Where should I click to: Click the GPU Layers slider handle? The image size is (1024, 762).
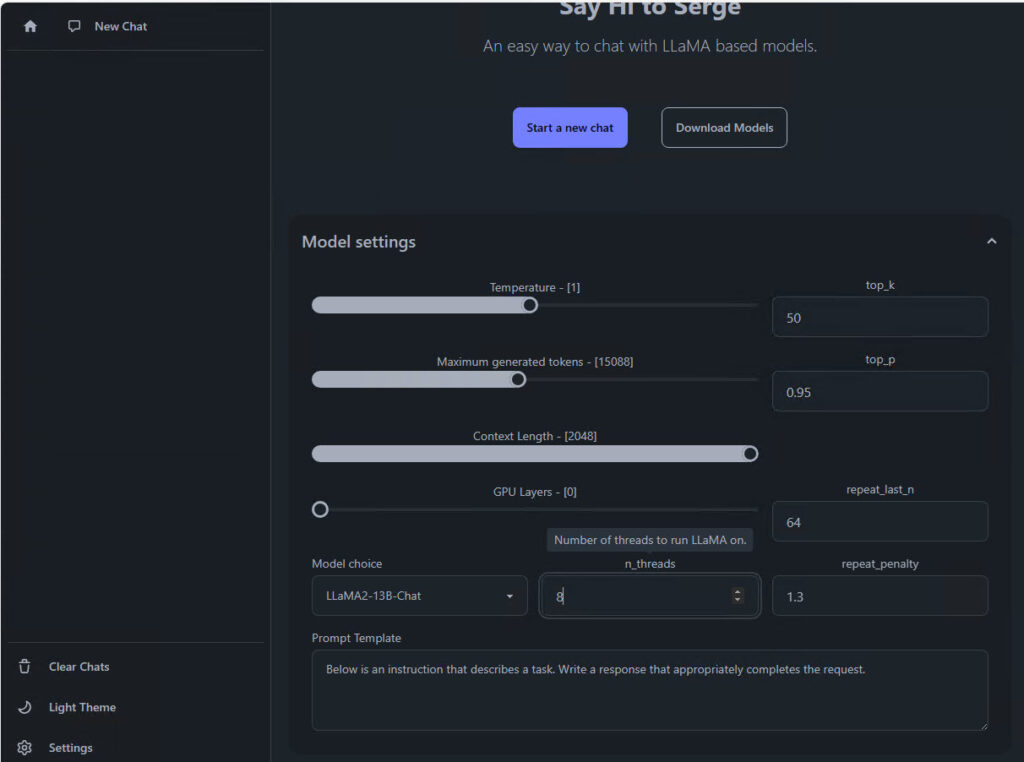point(320,509)
